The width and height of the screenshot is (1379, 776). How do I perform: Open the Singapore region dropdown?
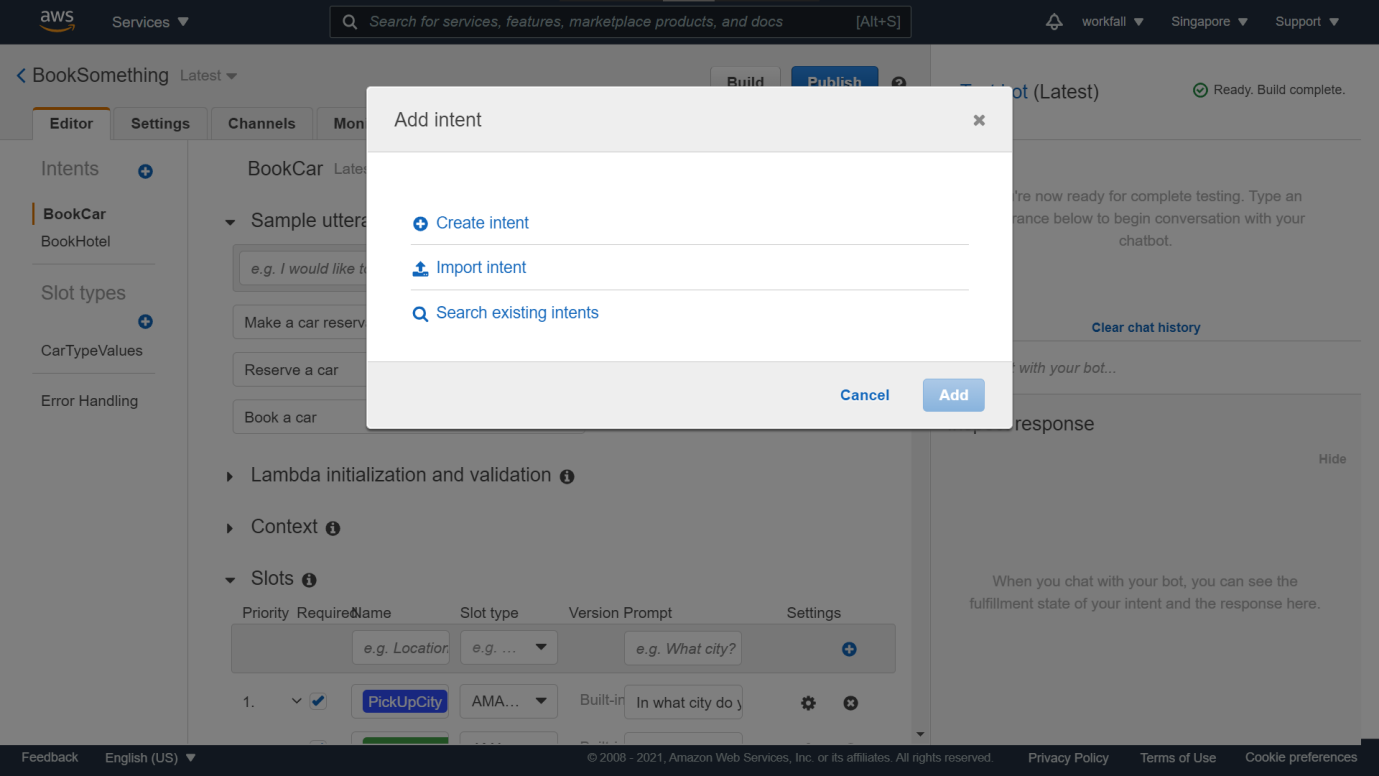click(1209, 21)
